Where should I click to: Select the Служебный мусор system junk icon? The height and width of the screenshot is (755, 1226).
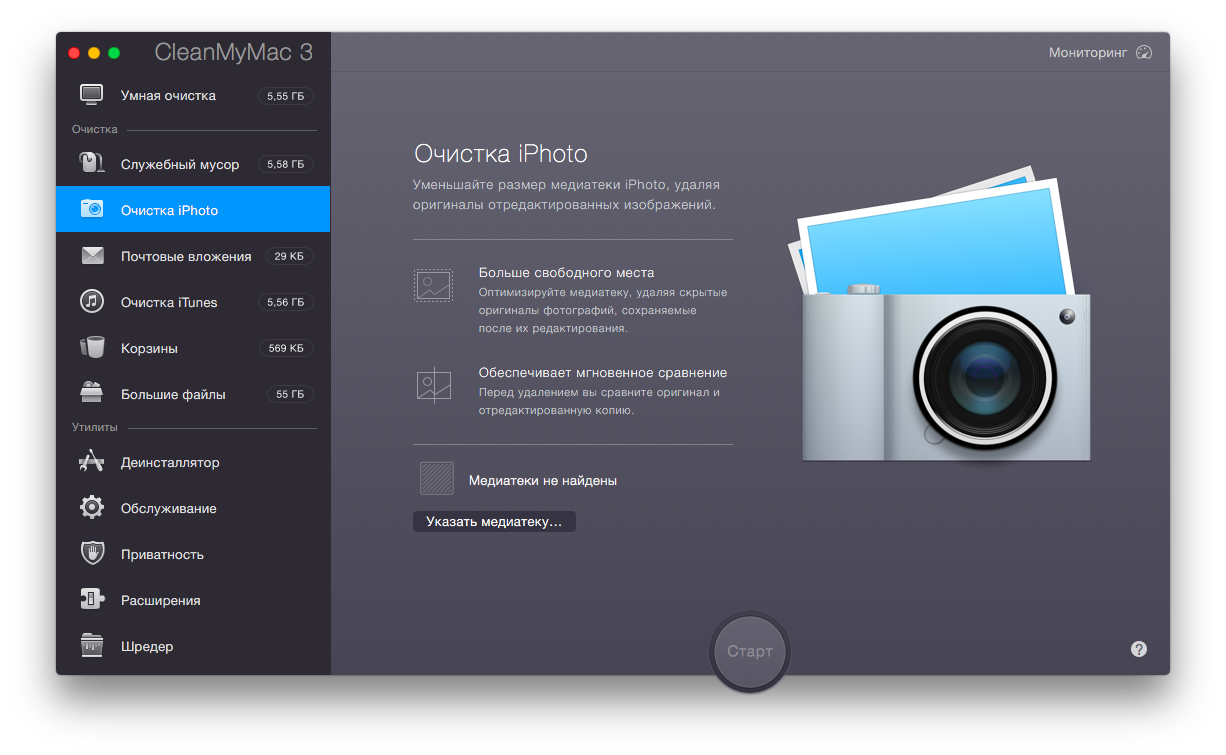[92, 163]
